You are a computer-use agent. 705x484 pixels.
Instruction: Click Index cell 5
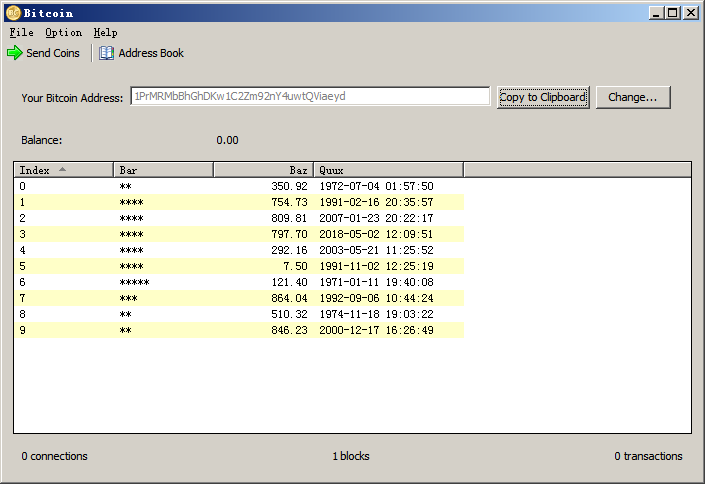coord(22,266)
